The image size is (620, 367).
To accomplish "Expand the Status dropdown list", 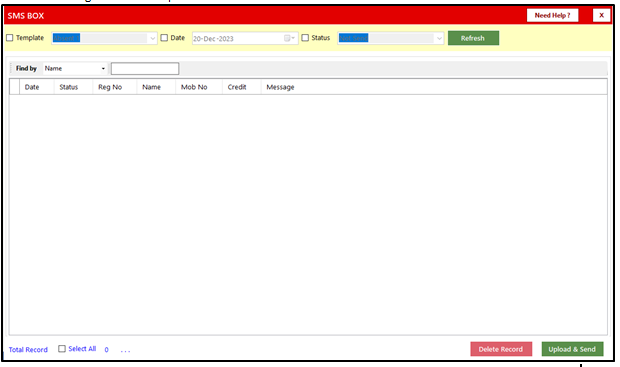I will coord(439,38).
